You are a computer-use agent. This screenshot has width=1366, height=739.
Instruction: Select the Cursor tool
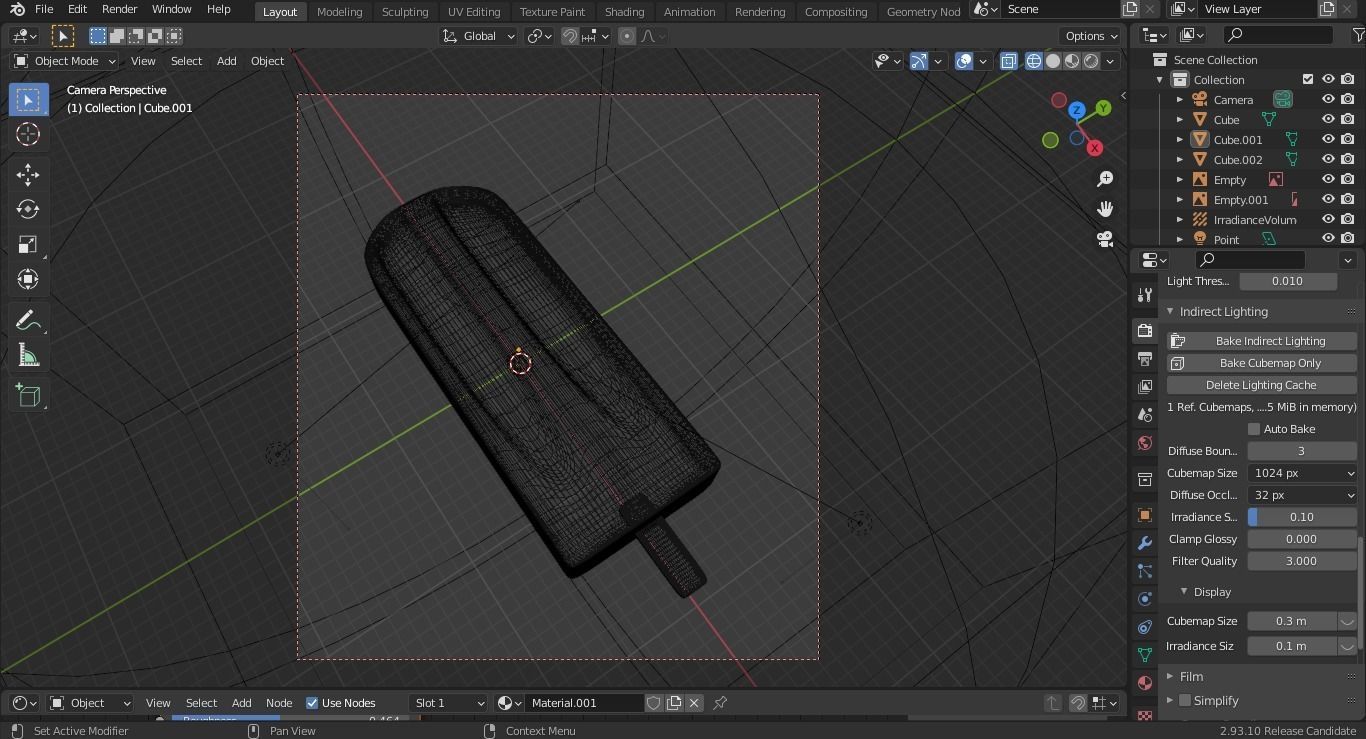[x=28, y=135]
